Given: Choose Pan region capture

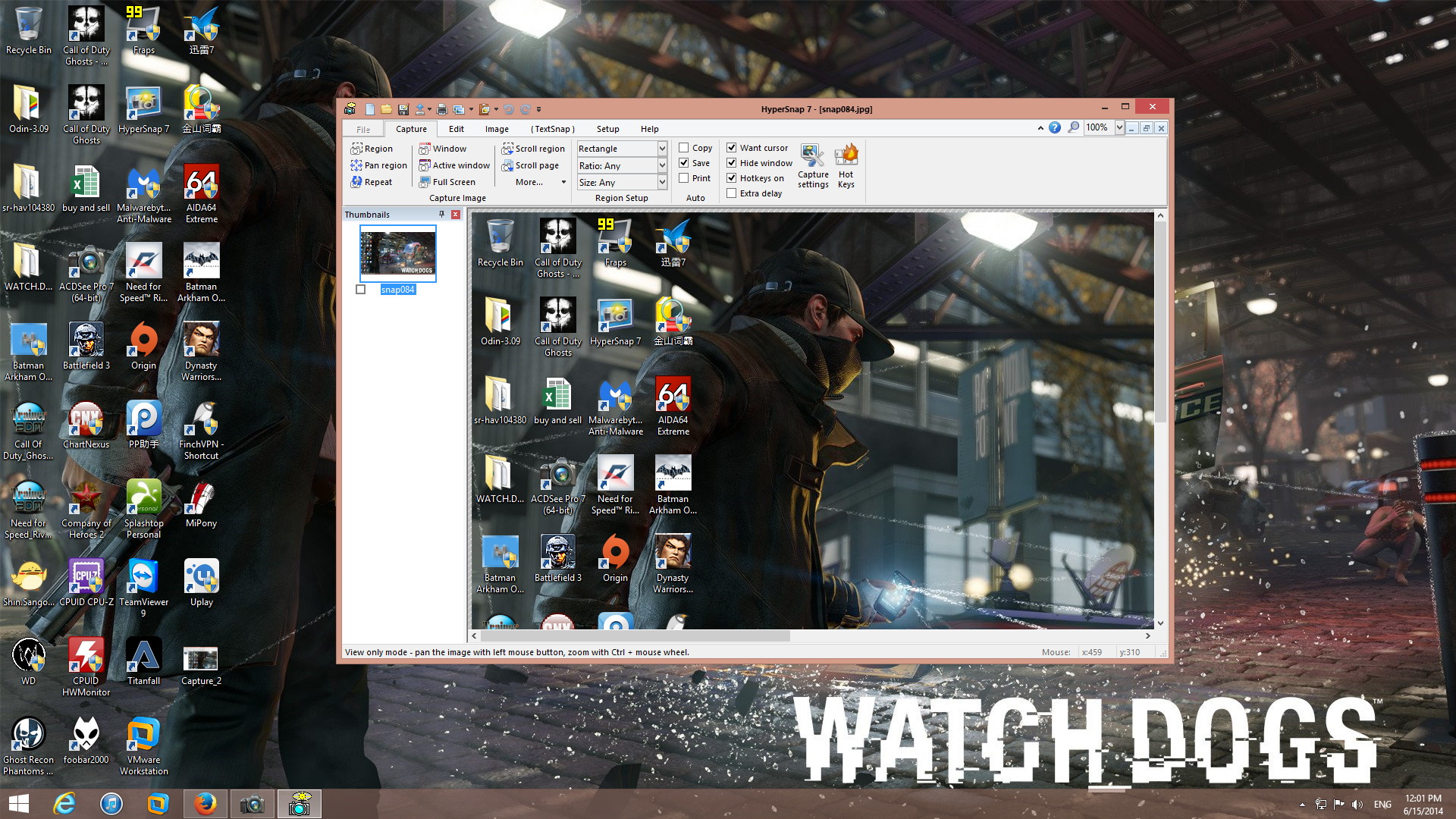Looking at the screenshot, I should (x=378, y=165).
